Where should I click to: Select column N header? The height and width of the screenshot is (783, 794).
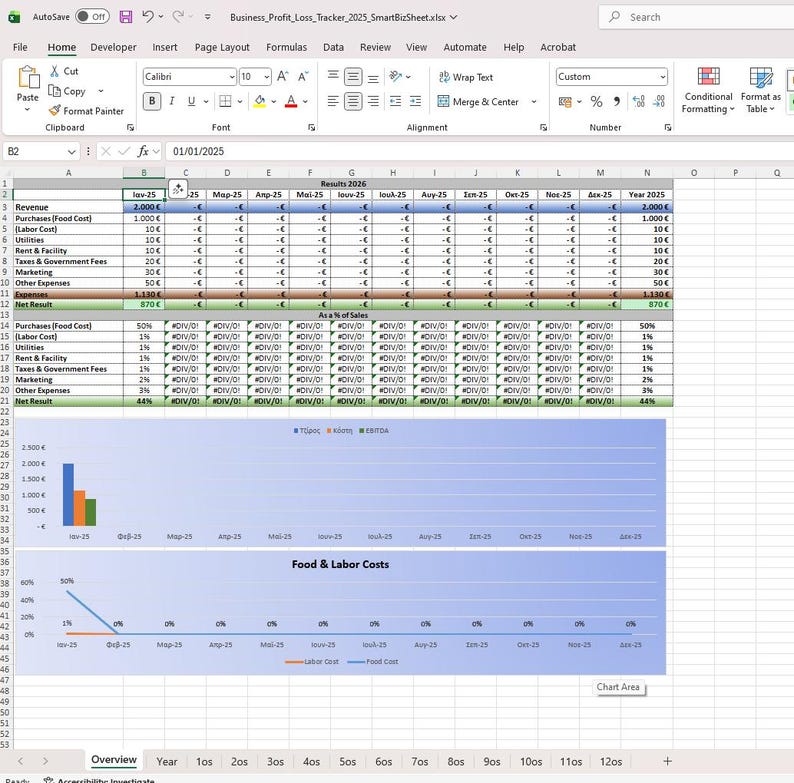pyautogui.click(x=647, y=173)
